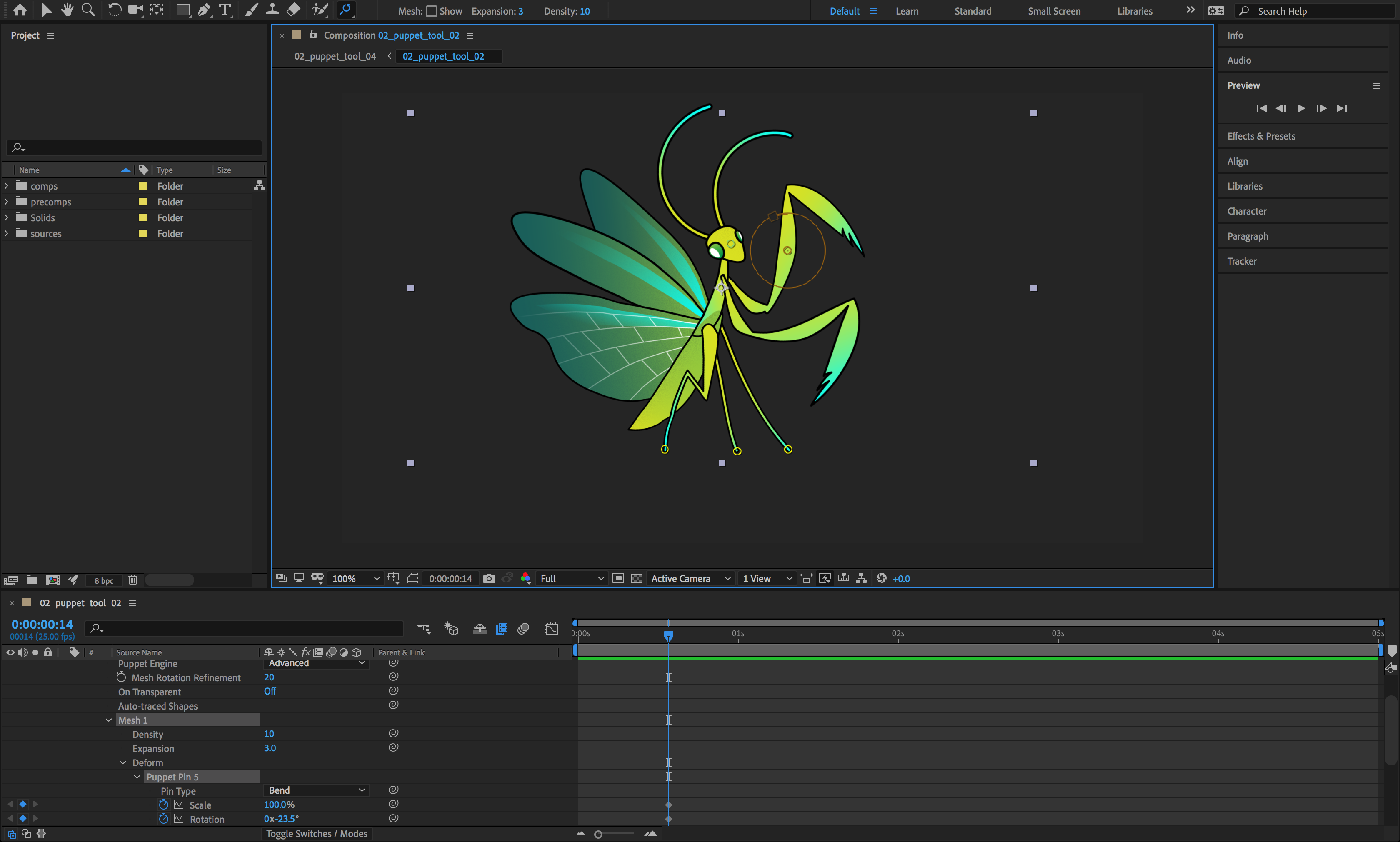Drag the timeline playhead marker

[668, 634]
